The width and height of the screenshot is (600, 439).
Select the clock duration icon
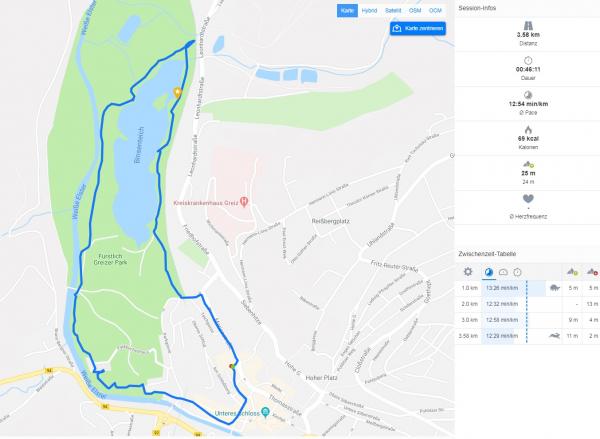point(517,272)
